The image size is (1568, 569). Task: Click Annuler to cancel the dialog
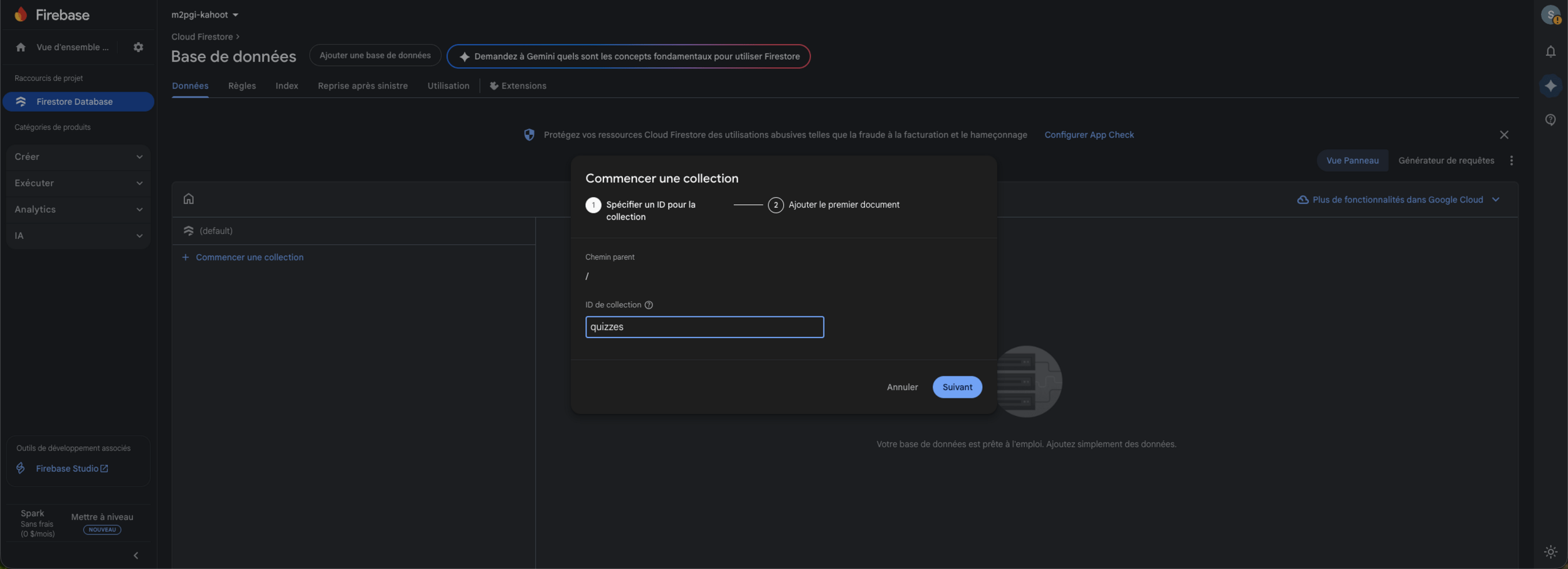pyautogui.click(x=902, y=387)
